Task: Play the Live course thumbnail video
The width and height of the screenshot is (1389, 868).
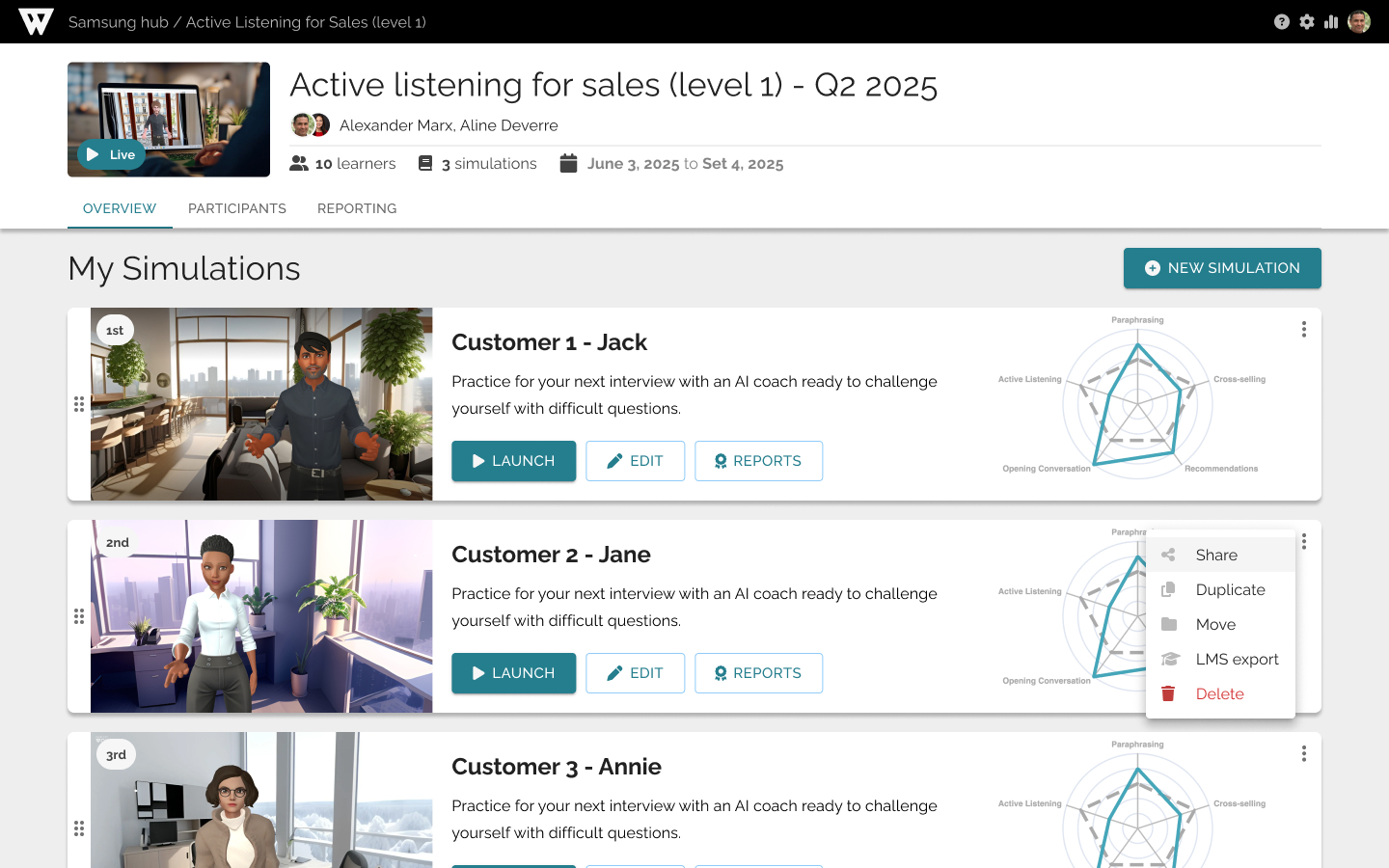Action: [x=112, y=154]
